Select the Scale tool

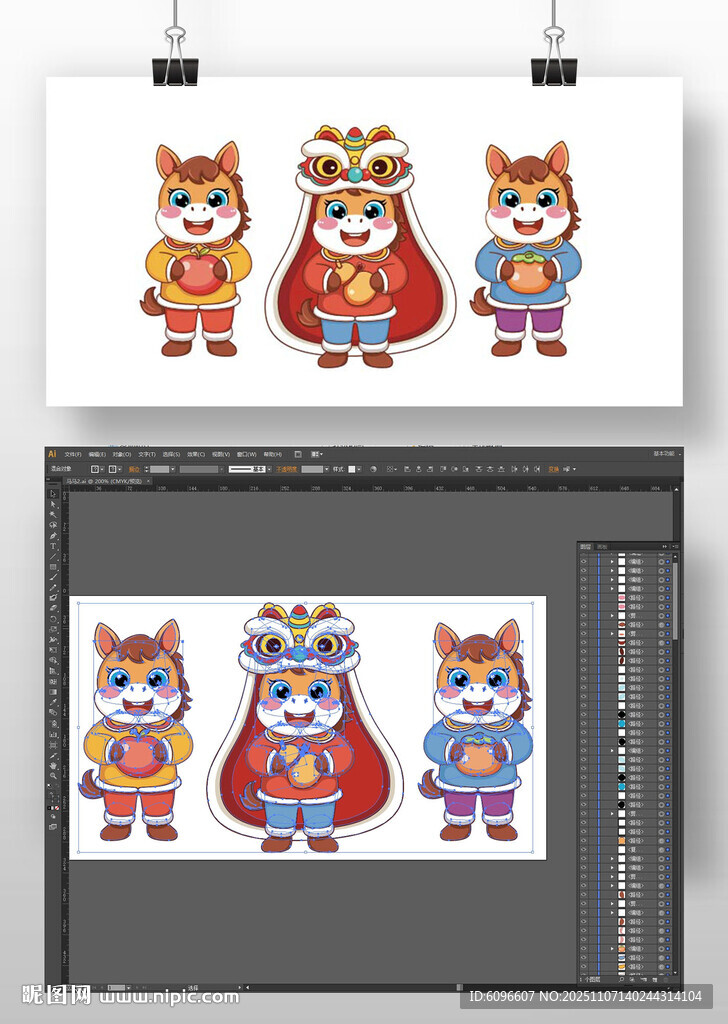(x=53, y=629)
